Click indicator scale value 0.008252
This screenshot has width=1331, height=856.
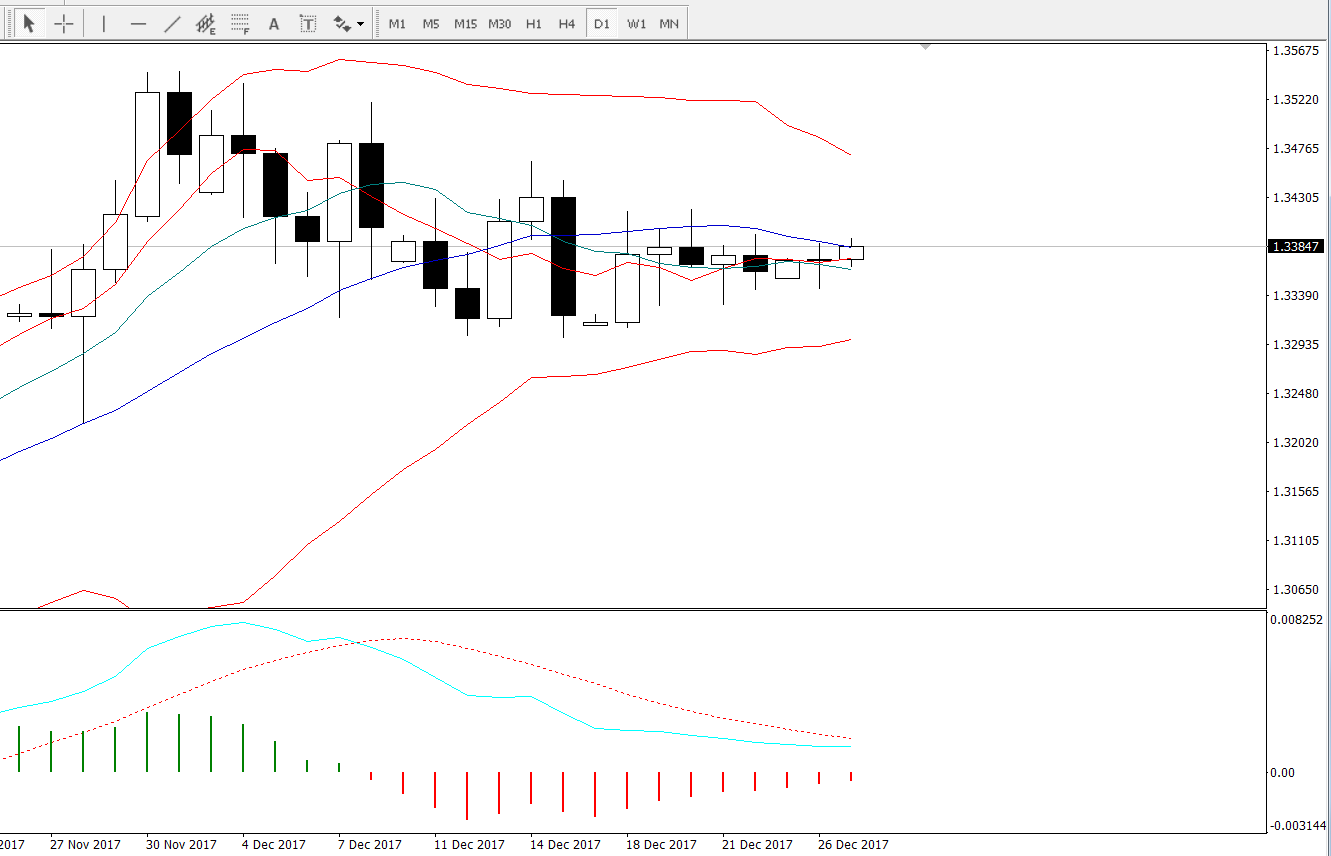pos(1299,620)
